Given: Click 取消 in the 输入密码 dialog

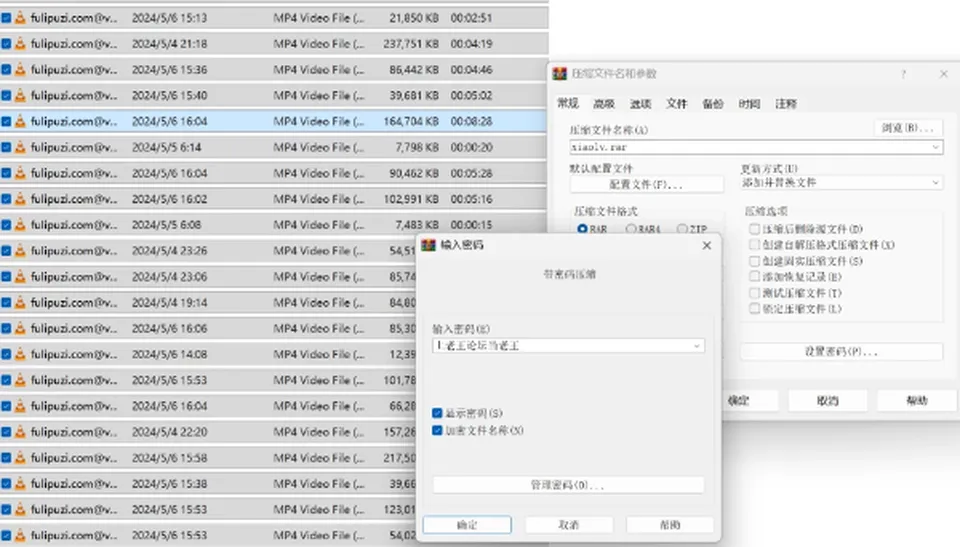Looking at the screenshot, I should coord(569,525).
